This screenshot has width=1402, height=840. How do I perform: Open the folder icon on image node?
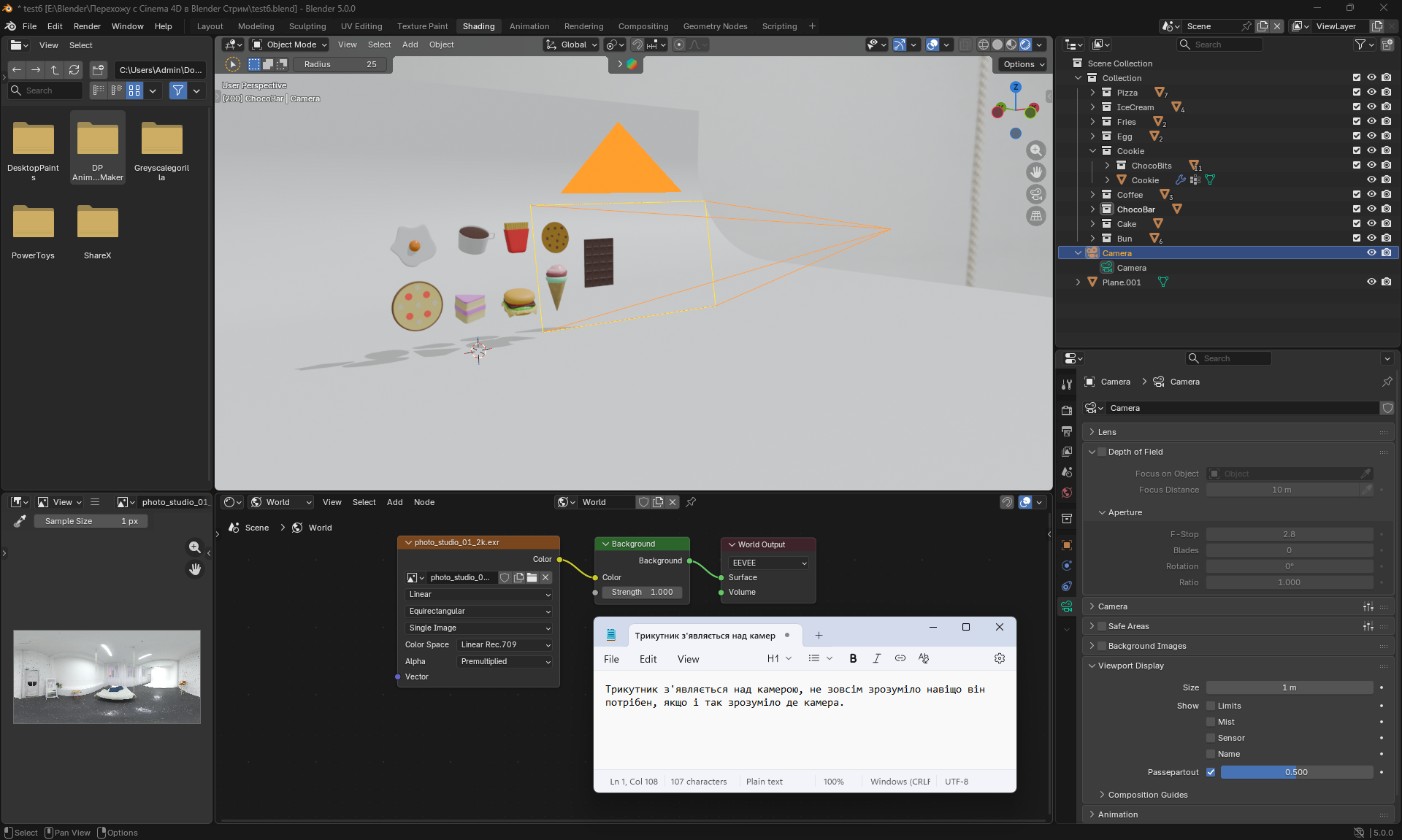[x=532, y=577]
